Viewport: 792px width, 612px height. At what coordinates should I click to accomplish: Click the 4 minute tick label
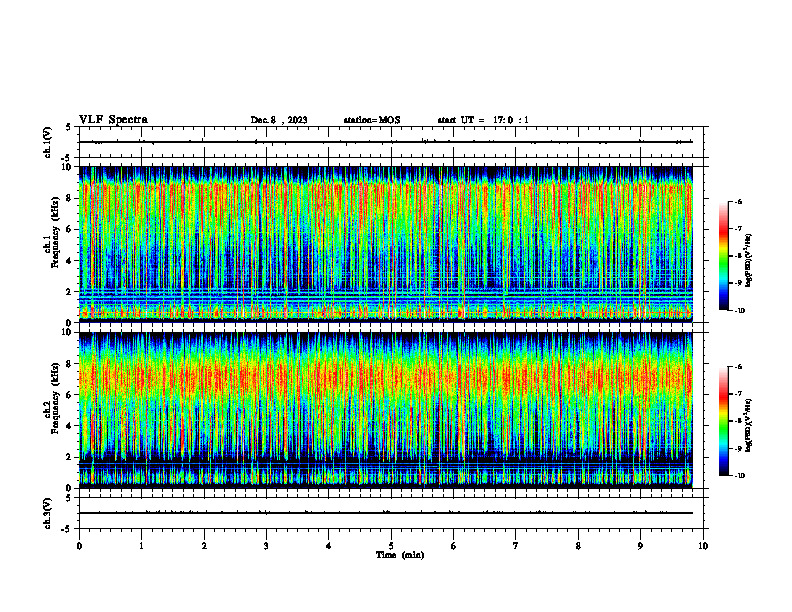click(x=328, y=546)
